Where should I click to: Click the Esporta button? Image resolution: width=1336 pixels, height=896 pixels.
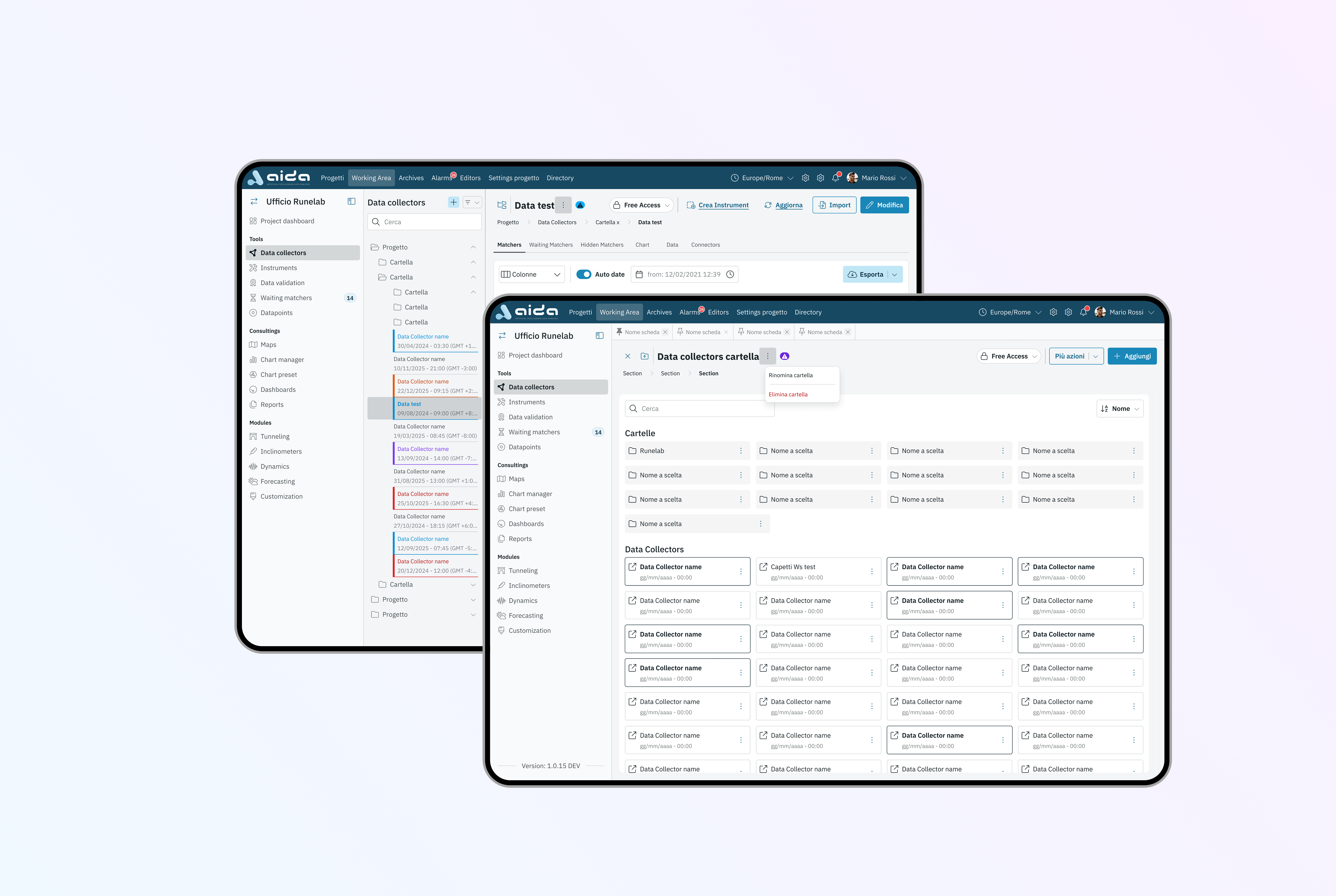866,274
